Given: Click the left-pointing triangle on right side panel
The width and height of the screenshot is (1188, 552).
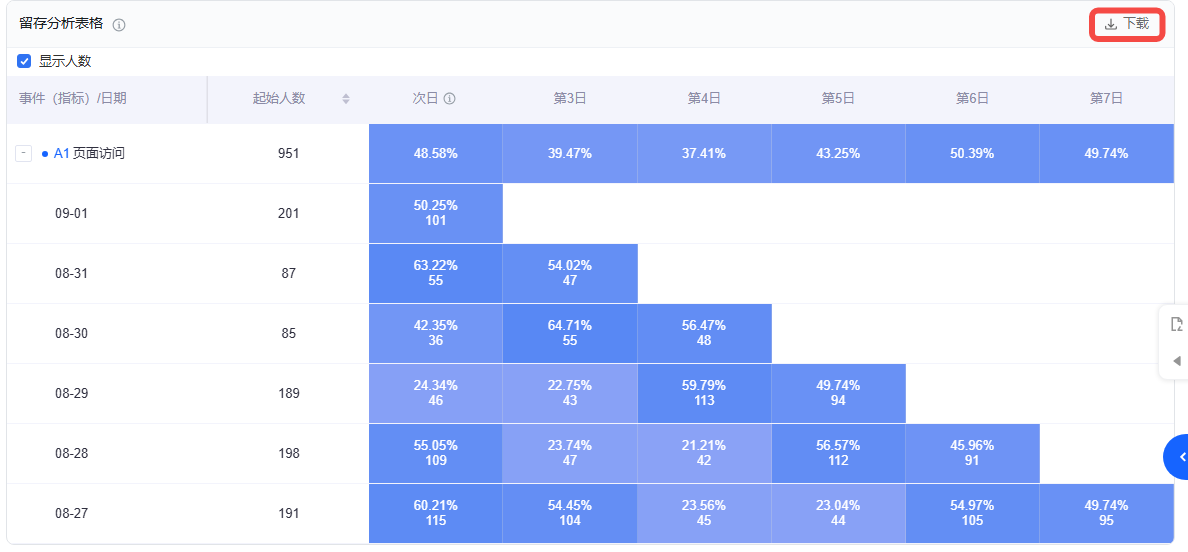Looking at the screenshot, I should [1177, 360].
